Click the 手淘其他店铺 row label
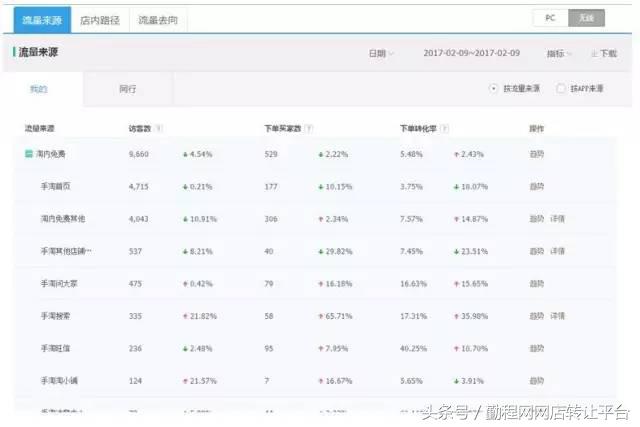 66,251
